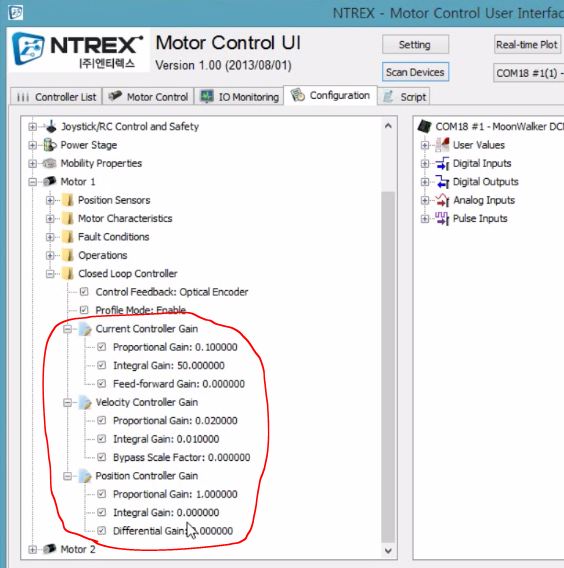The height and width of the screenshot is (568, 564).
Task: Expand the Motor Characteristics folder
Action: (x=50, y=219)
